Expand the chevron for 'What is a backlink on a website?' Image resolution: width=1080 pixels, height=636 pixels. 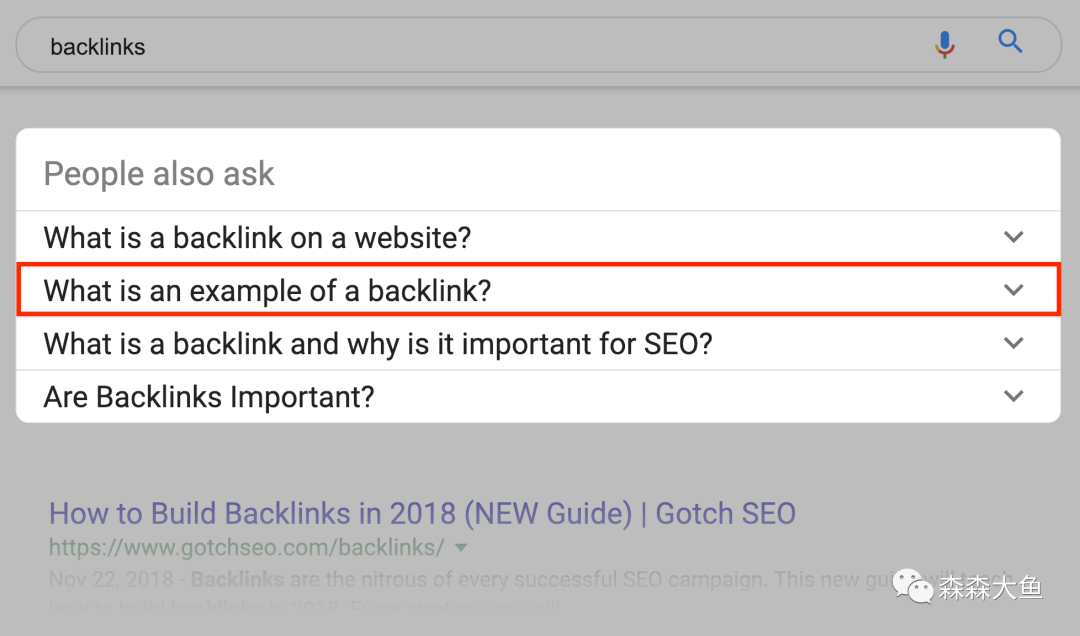point(1014,237)
